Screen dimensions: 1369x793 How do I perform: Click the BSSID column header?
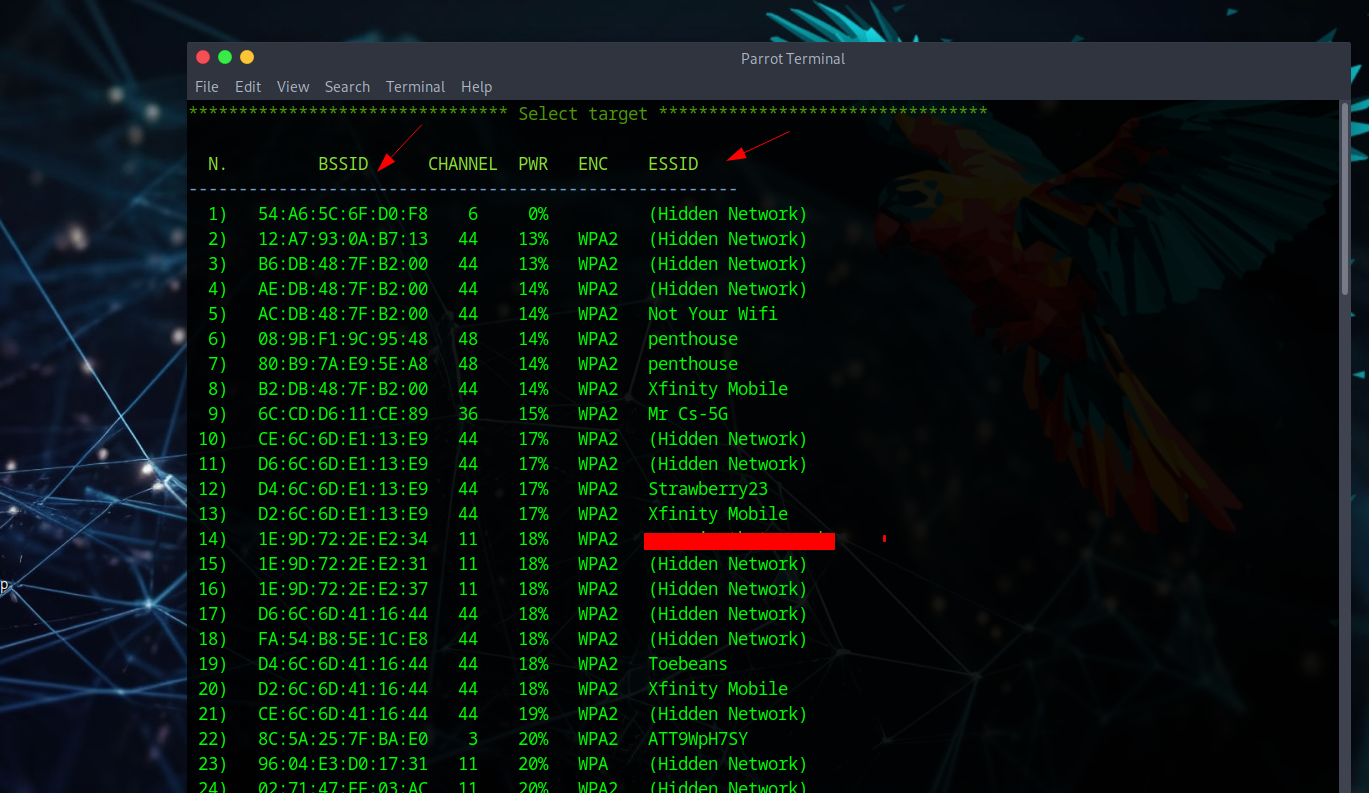point(343,164)
